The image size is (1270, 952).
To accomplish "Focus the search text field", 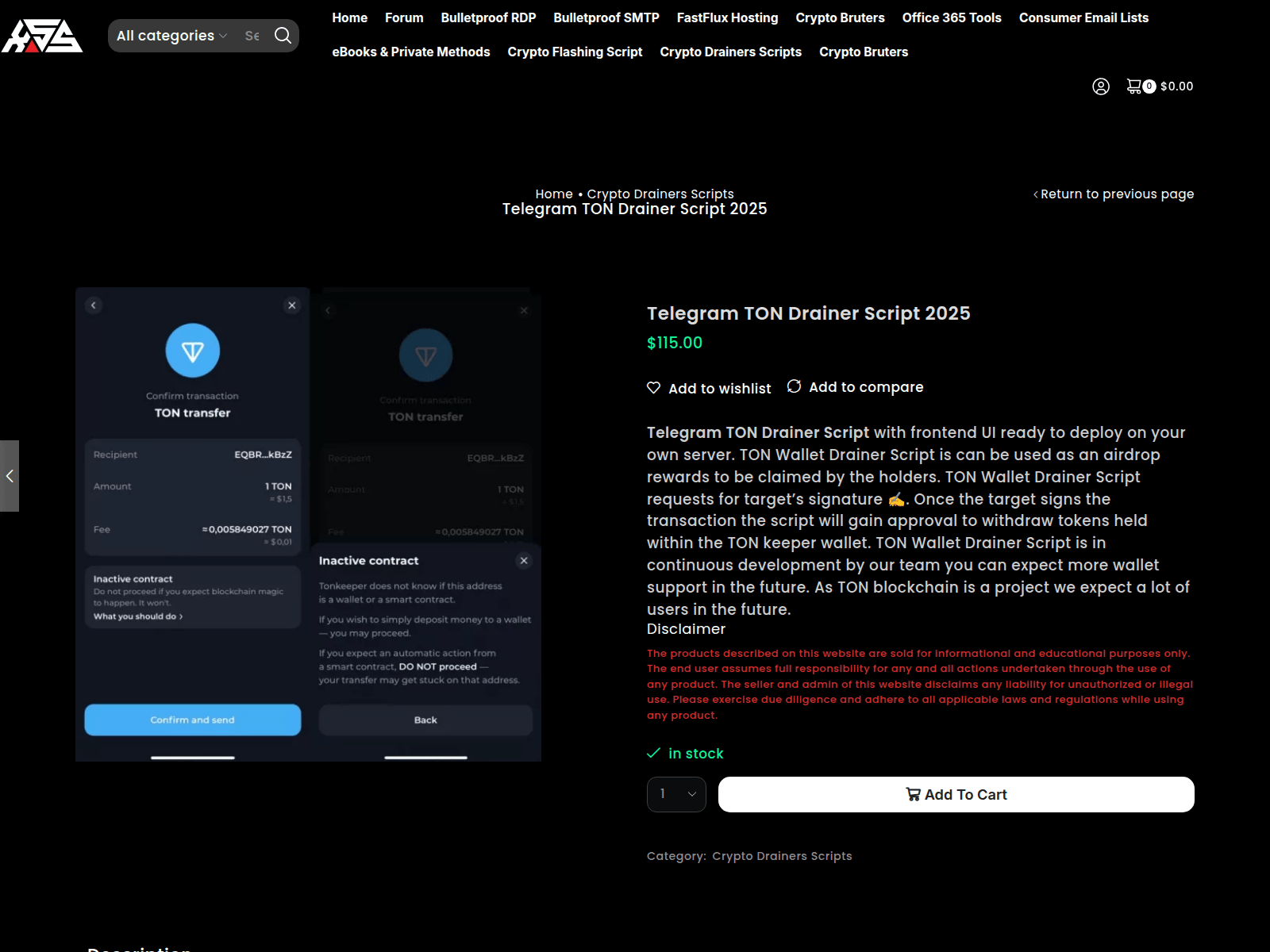I will 252,36.
